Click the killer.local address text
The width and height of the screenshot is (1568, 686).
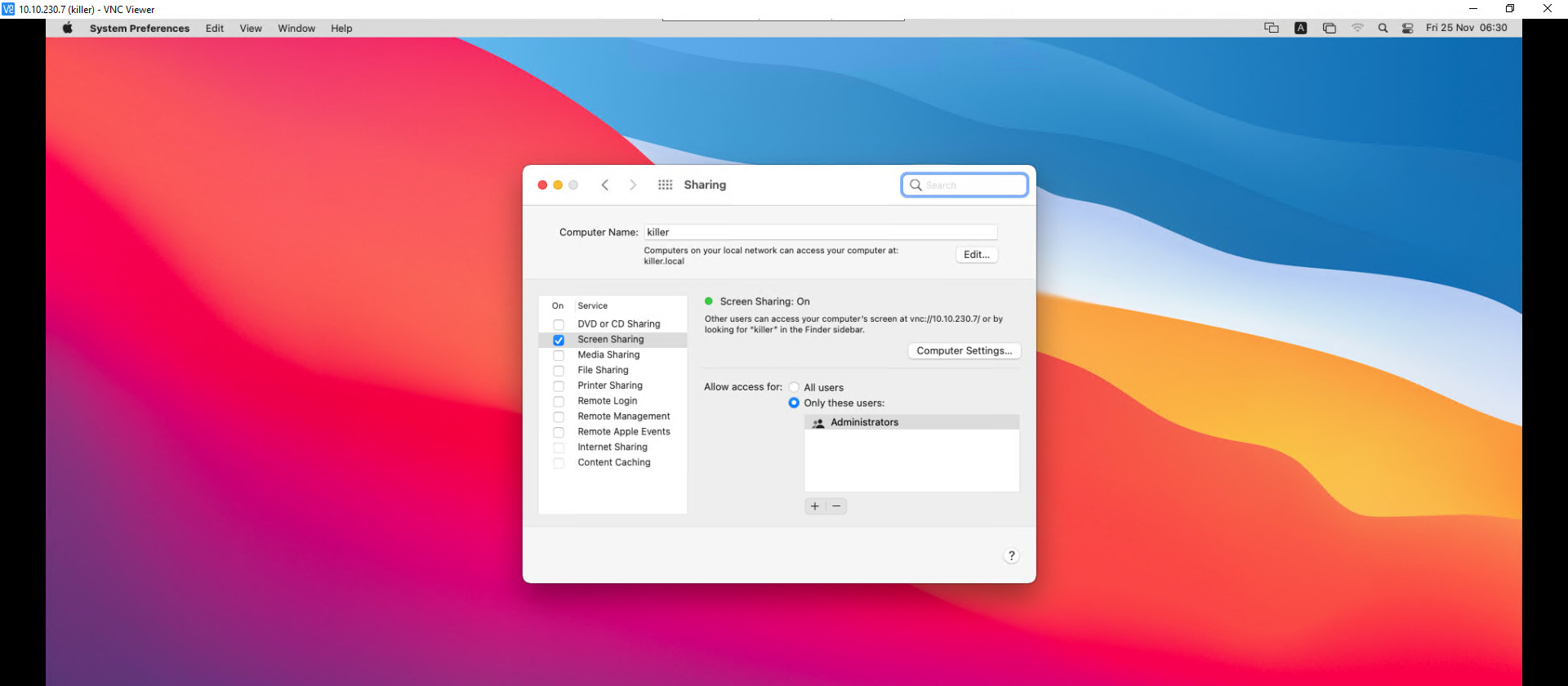[664, 261]
